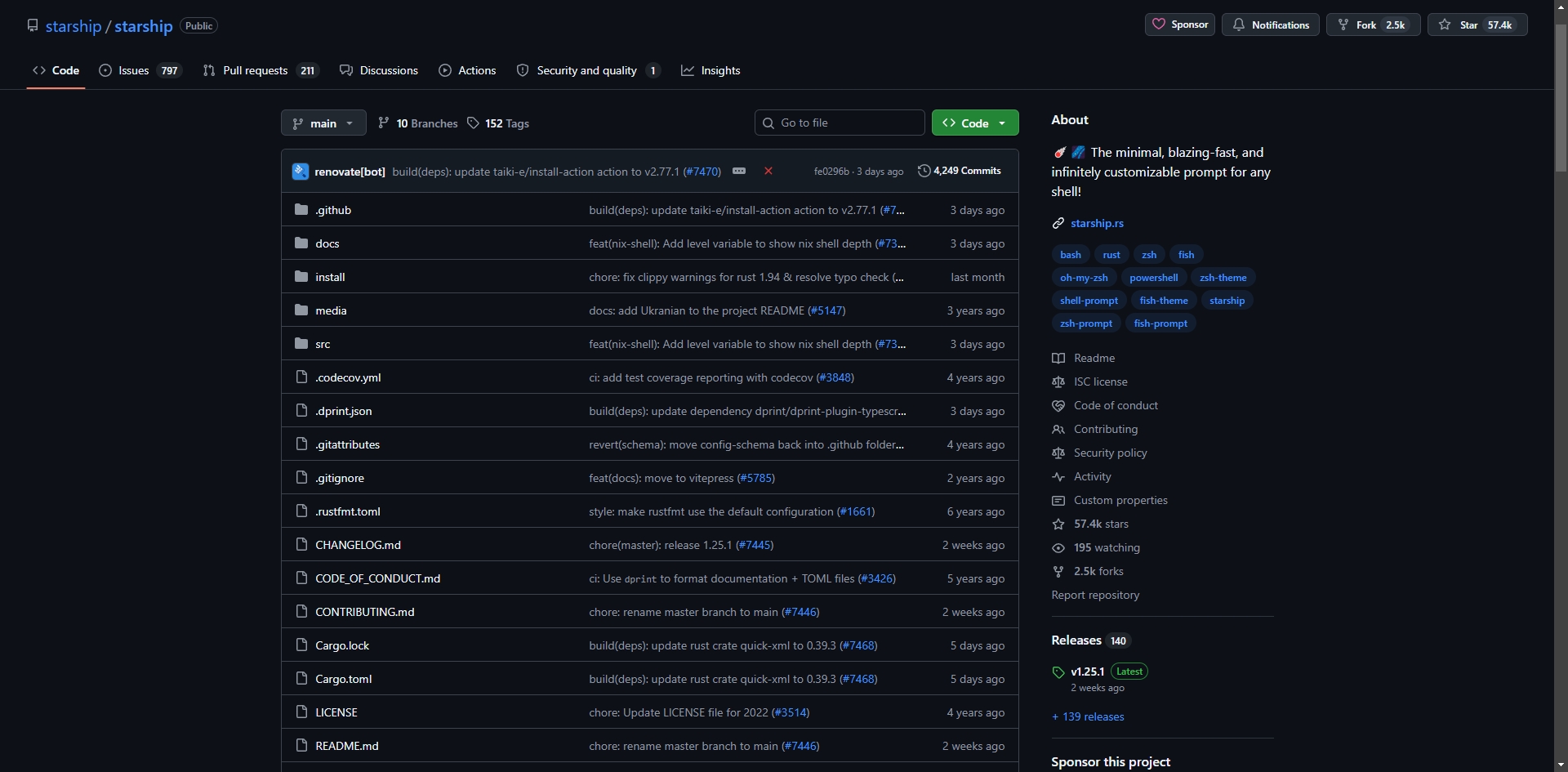The width and height of the screenshot is (1568, 772).
Task: Click the tag icon next to v1.25.1
Action: [x=1058, y=672]
